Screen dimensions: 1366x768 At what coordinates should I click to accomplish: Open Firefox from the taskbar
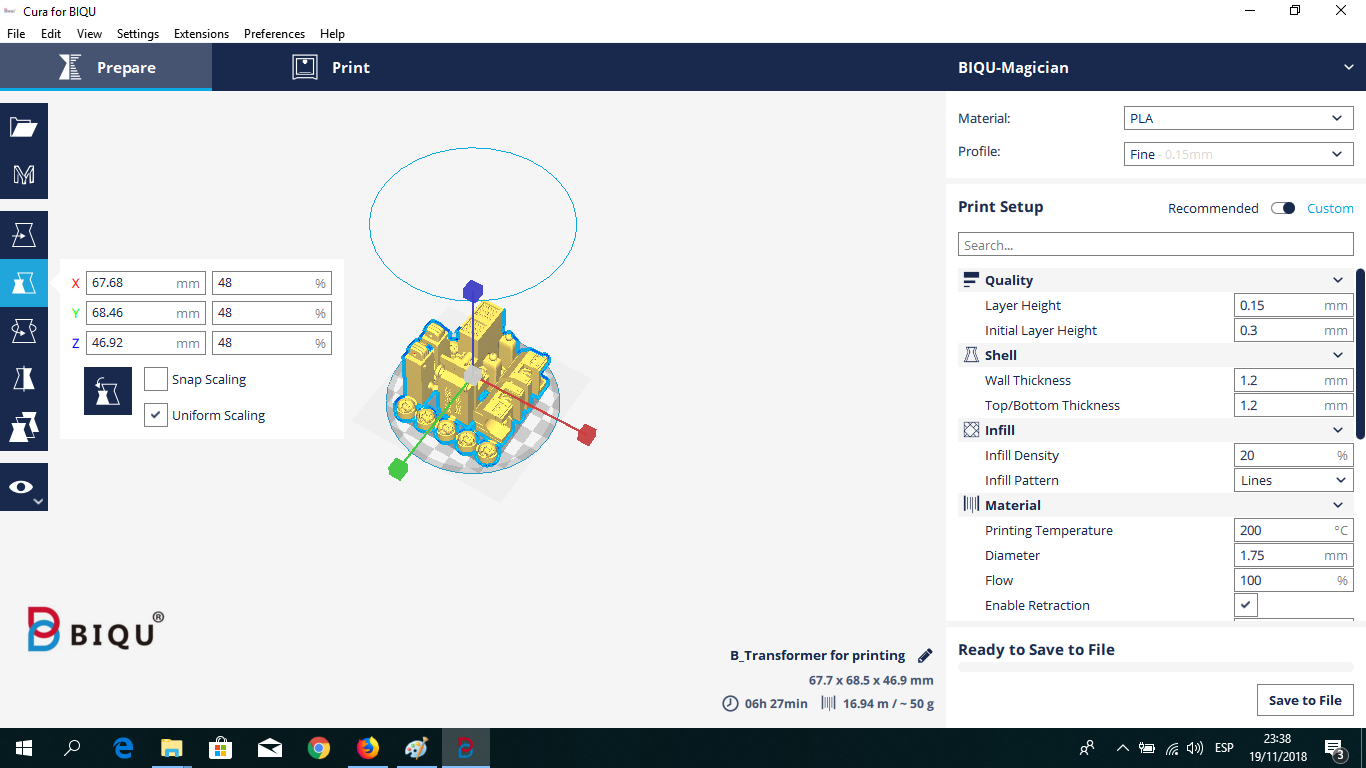click(368, 748)
